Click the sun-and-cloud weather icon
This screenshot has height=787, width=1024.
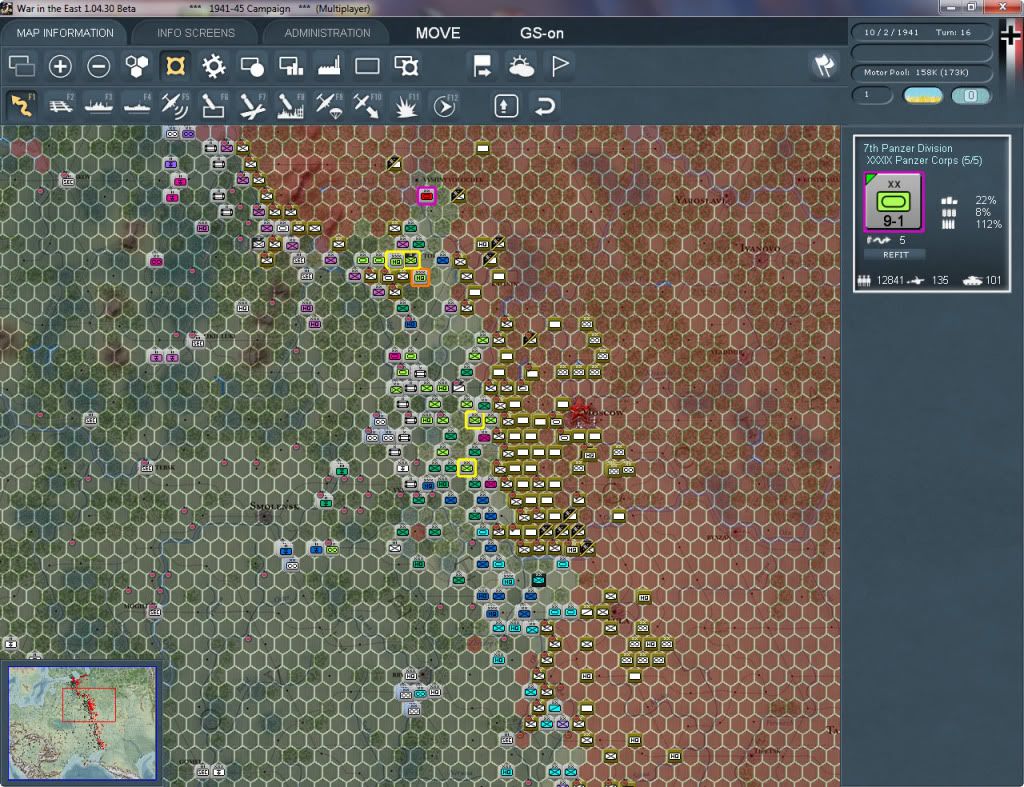click(x=520, y=66)
